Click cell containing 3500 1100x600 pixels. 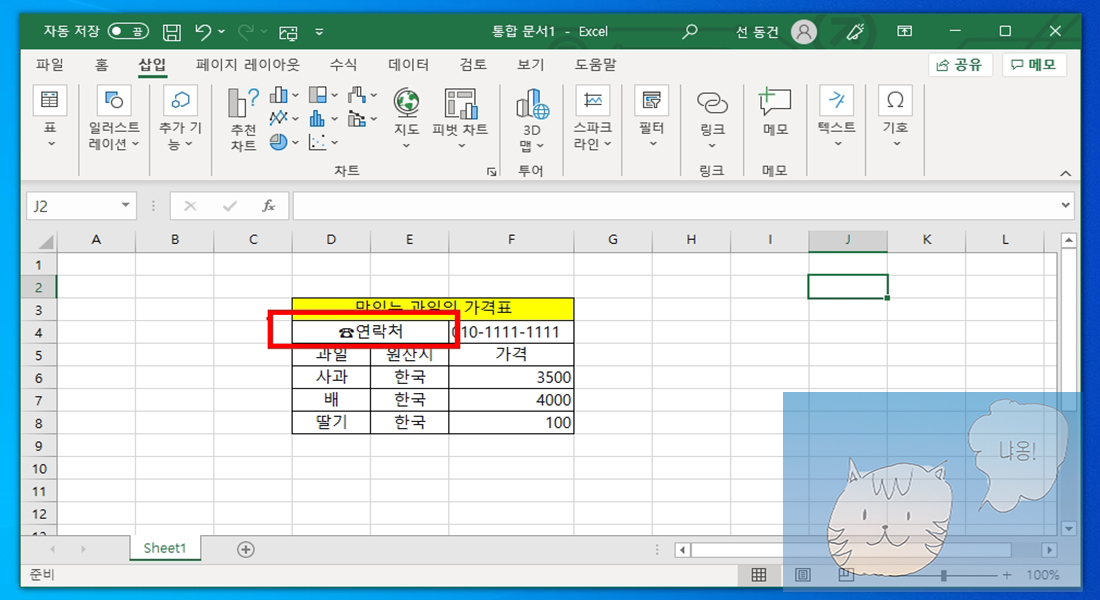point(511,378)
